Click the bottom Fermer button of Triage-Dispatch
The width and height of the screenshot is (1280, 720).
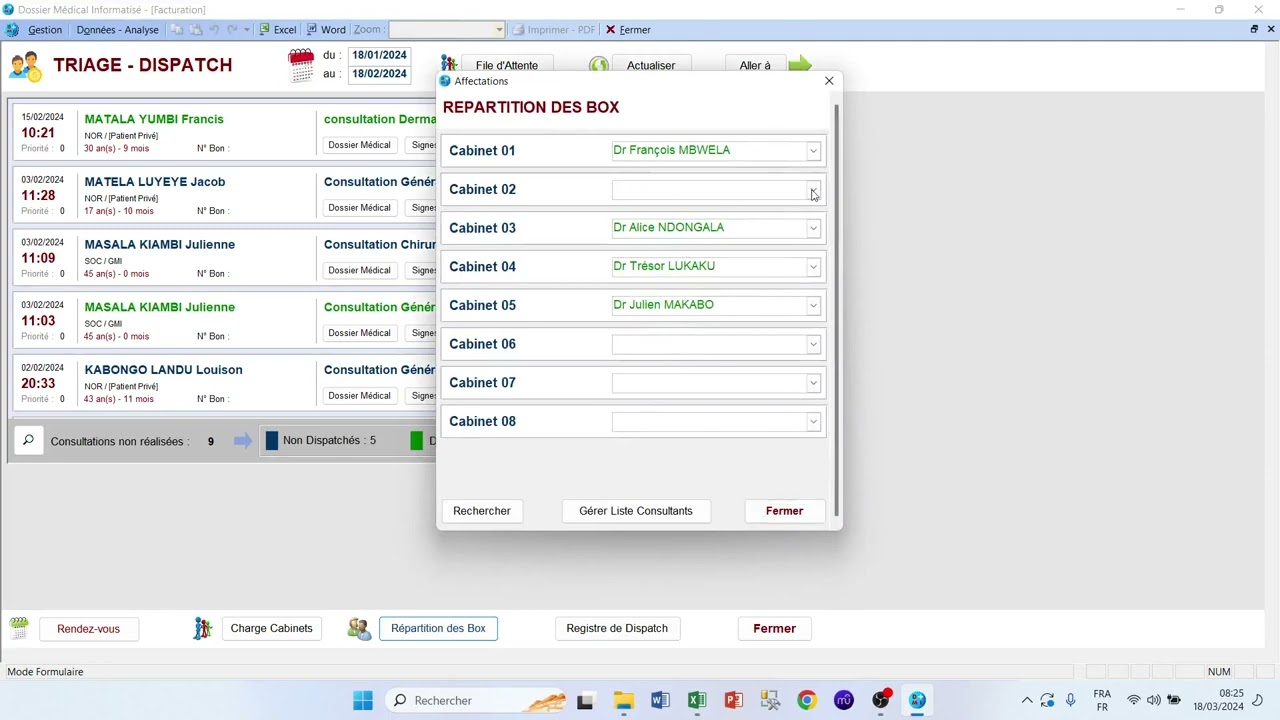tap(774, 629)
